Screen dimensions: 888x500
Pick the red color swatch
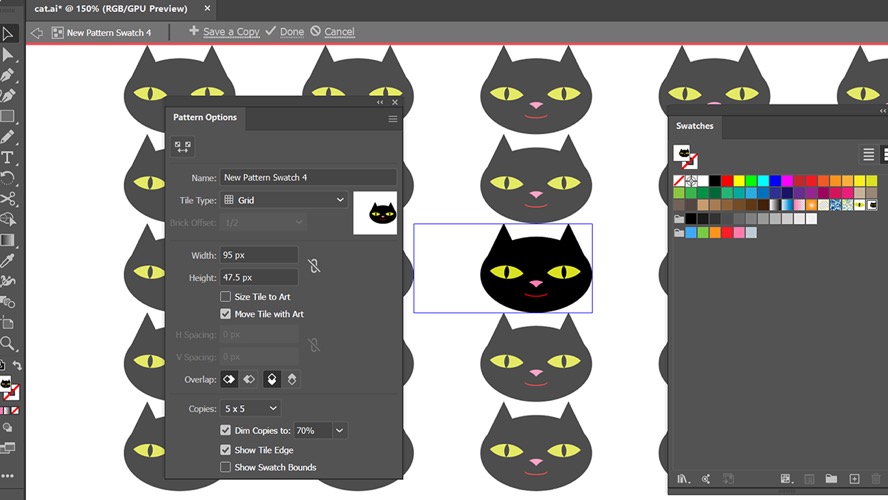click(x=727, y=181)
